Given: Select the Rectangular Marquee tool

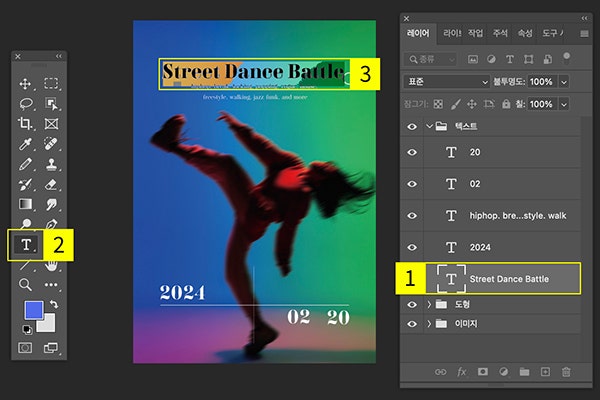Looking at the screenshot, I should coord(51,83).
